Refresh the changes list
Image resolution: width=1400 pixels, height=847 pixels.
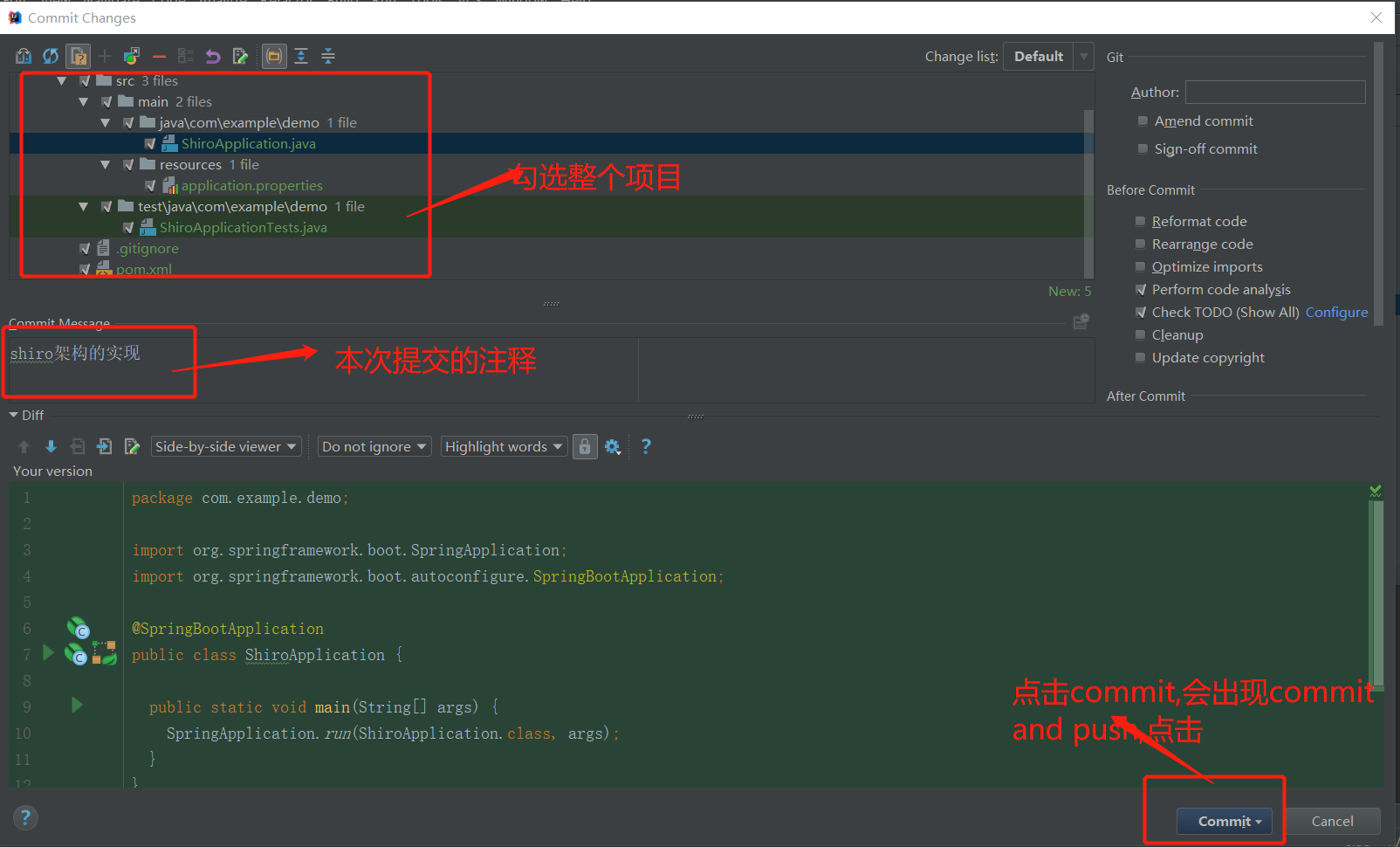[51, 57]
